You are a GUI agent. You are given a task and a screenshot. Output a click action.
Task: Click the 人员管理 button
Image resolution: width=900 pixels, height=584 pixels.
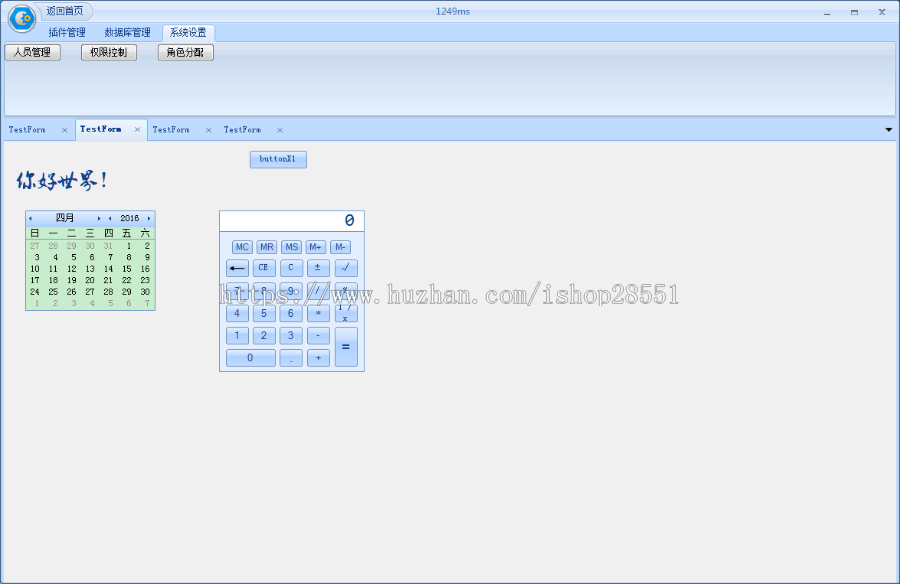click(33, 52)
